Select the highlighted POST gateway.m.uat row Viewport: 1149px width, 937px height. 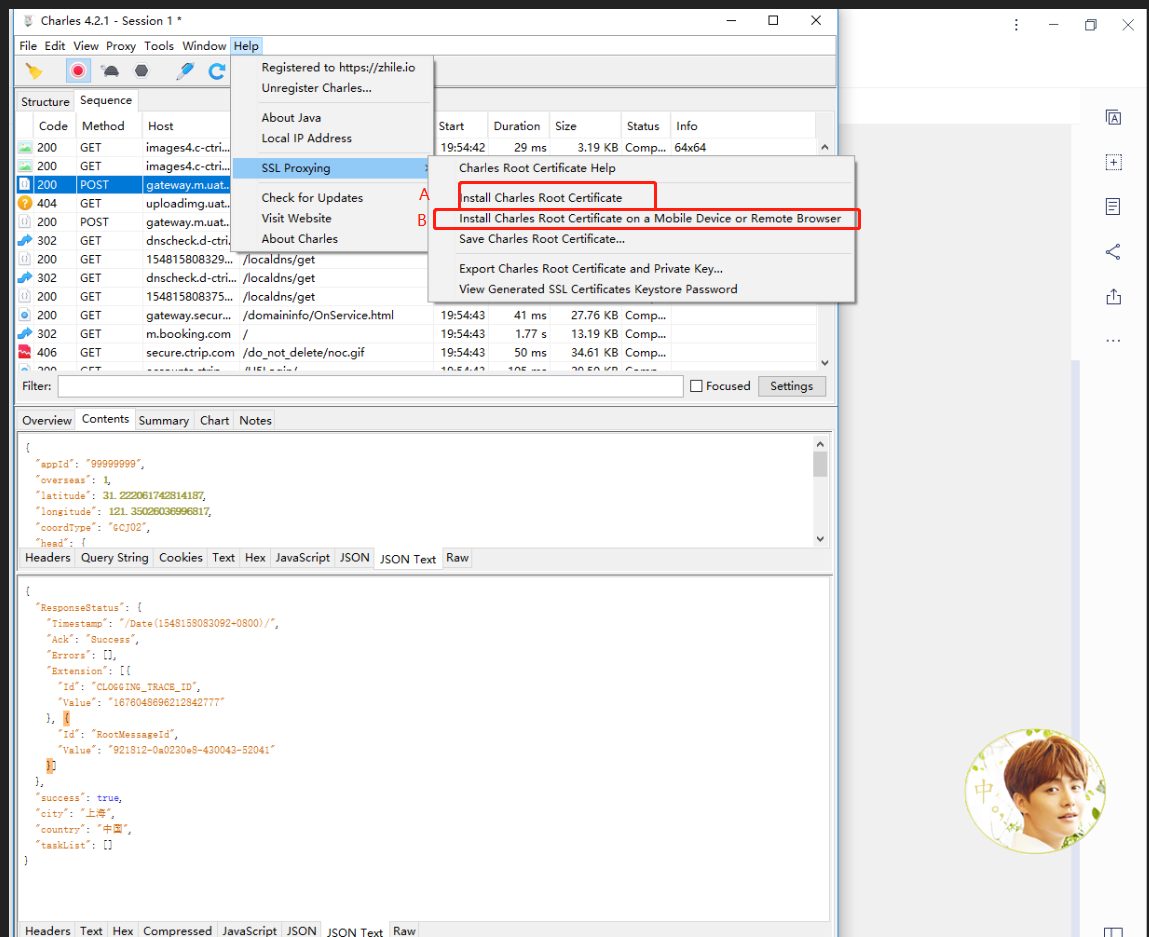(124, 185)
